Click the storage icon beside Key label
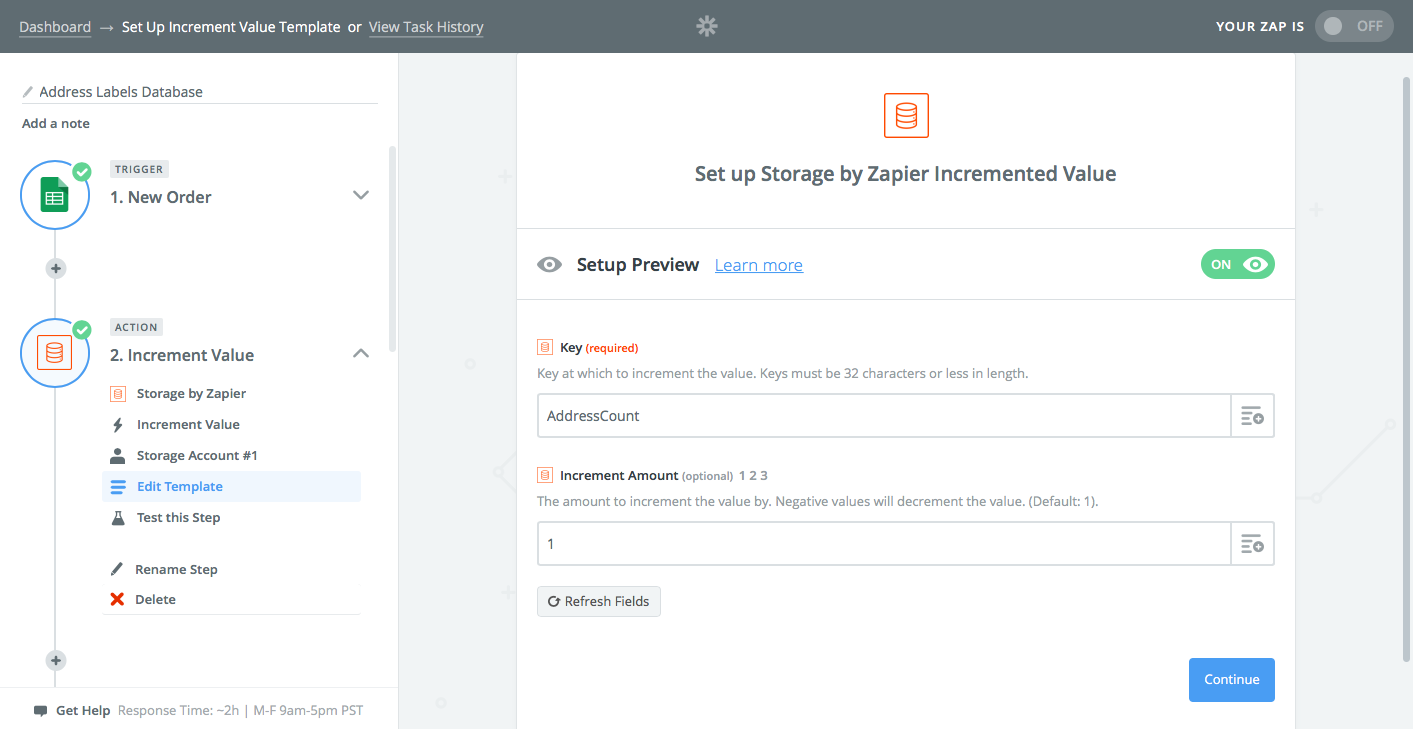This screenshot has width=1413, height=729. (545, 347)
